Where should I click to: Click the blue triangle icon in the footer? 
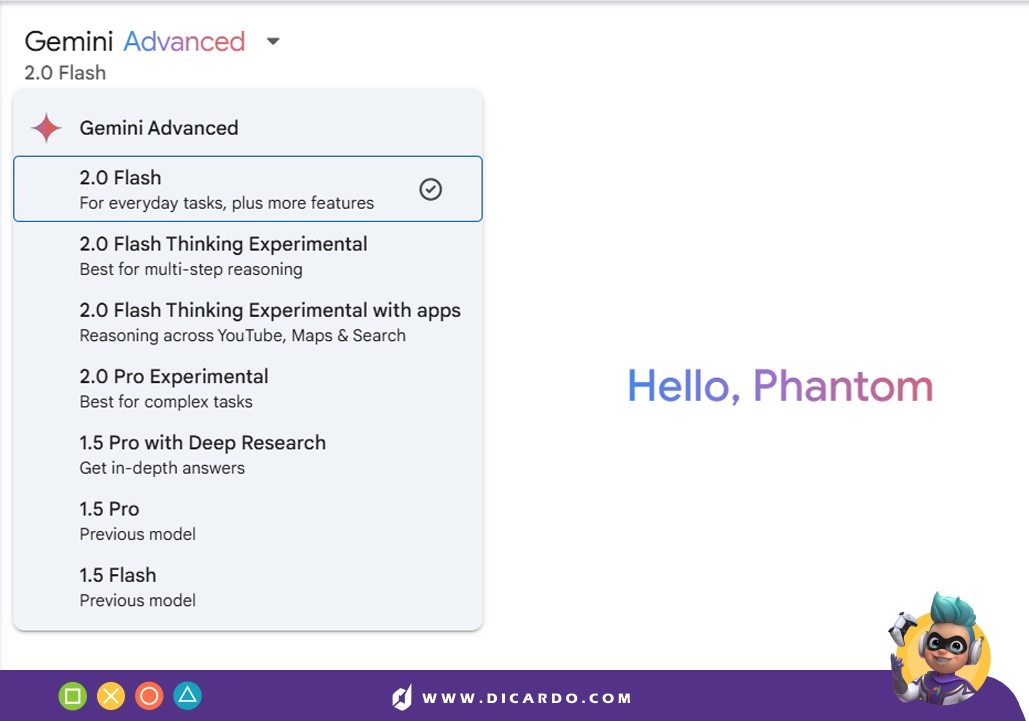point(188,695)
